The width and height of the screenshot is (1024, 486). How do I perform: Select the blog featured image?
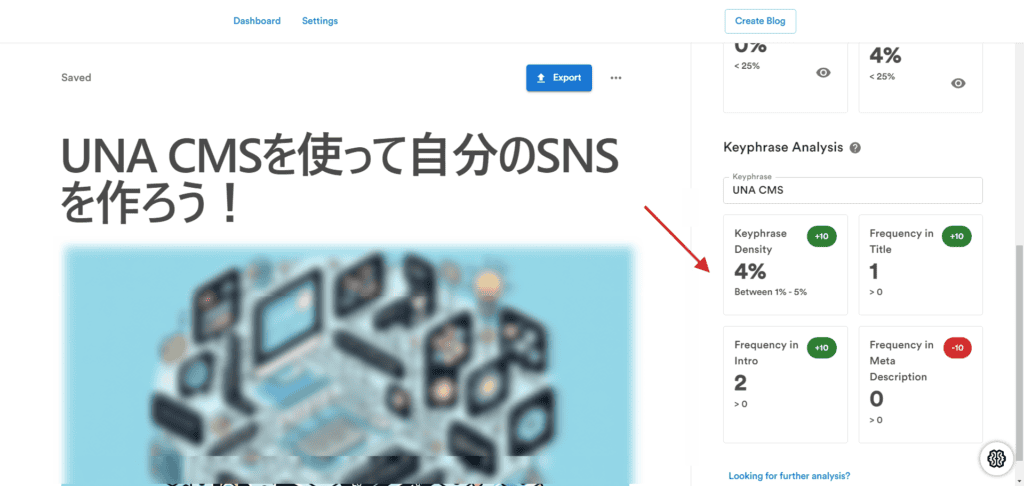click(348, 364)
